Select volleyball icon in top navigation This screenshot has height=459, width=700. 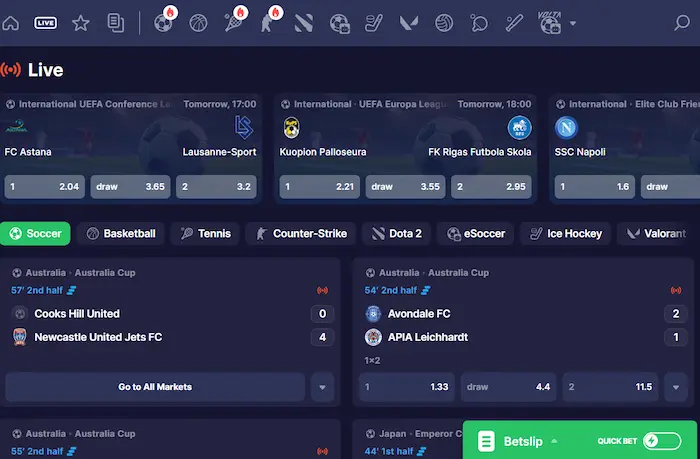click(x=444, y=23)
